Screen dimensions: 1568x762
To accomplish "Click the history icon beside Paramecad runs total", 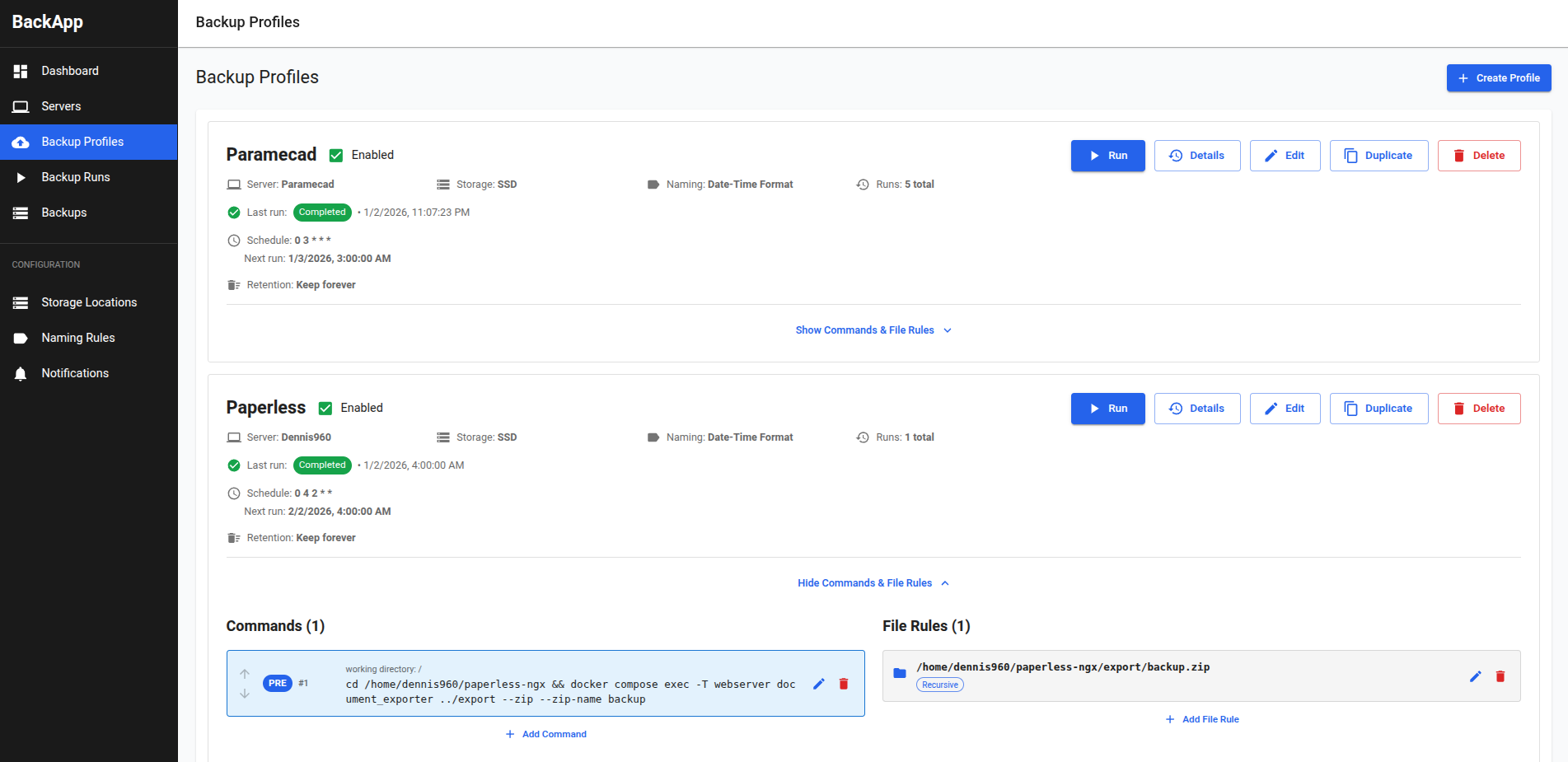I will pyautogui.click(x=863, y=185).
